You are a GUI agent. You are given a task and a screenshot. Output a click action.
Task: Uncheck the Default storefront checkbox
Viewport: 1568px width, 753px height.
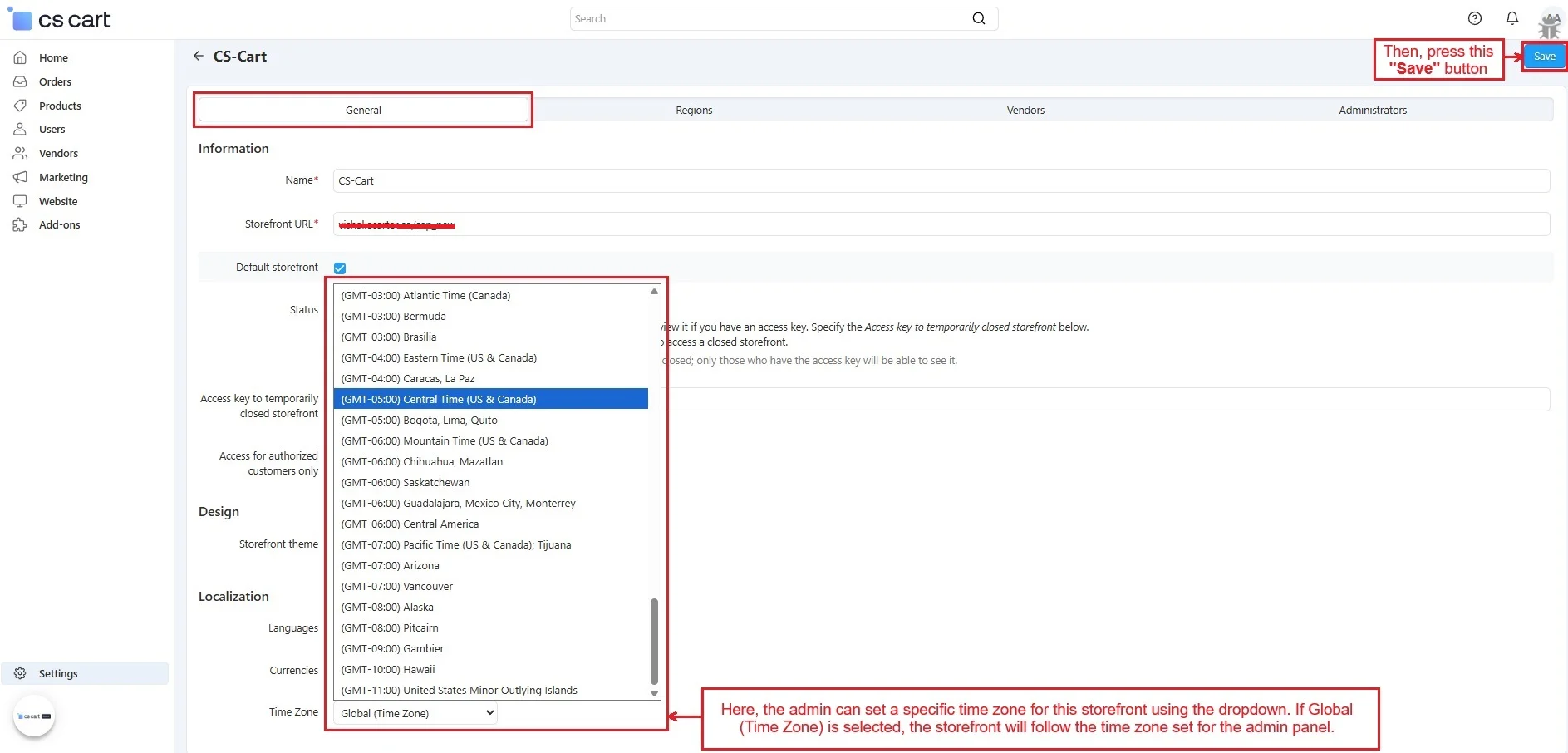[340, 268]
